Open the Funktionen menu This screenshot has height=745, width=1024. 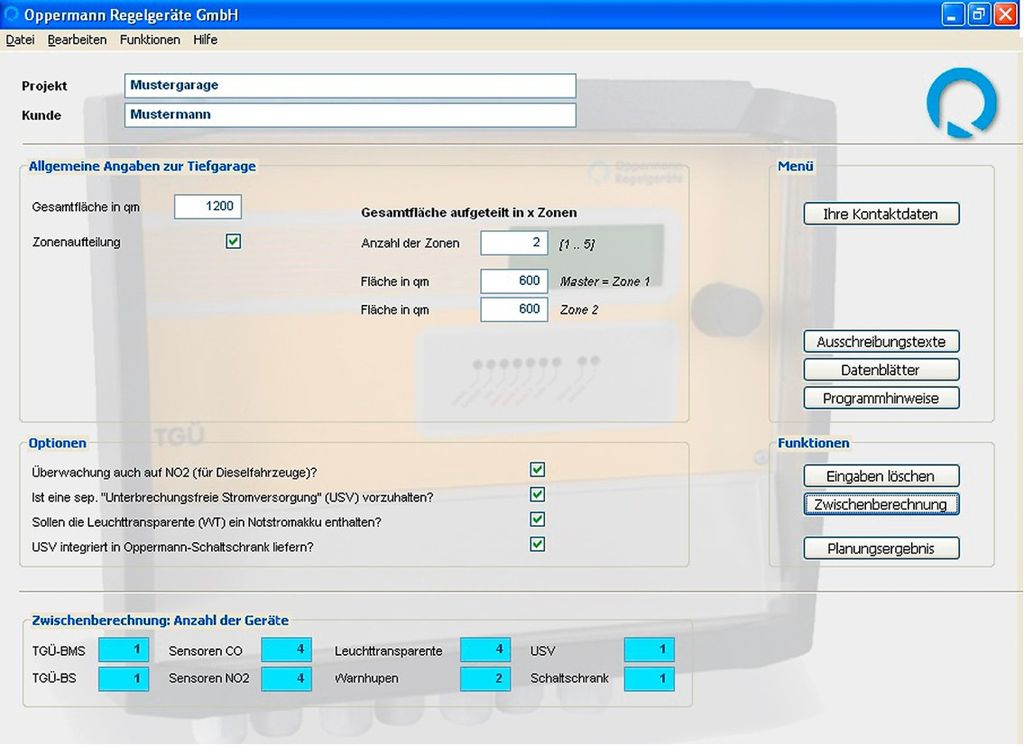tap(150, 40)
